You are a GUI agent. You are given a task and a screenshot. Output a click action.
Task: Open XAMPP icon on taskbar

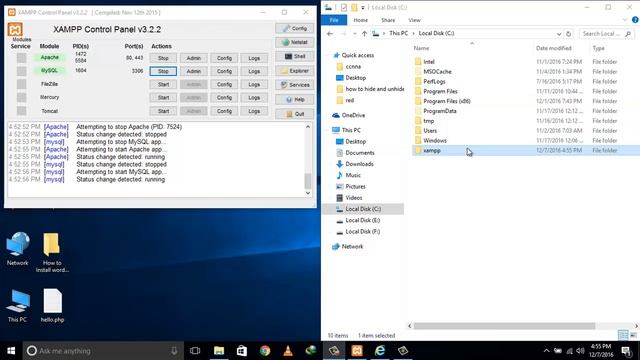pos(357,351)
